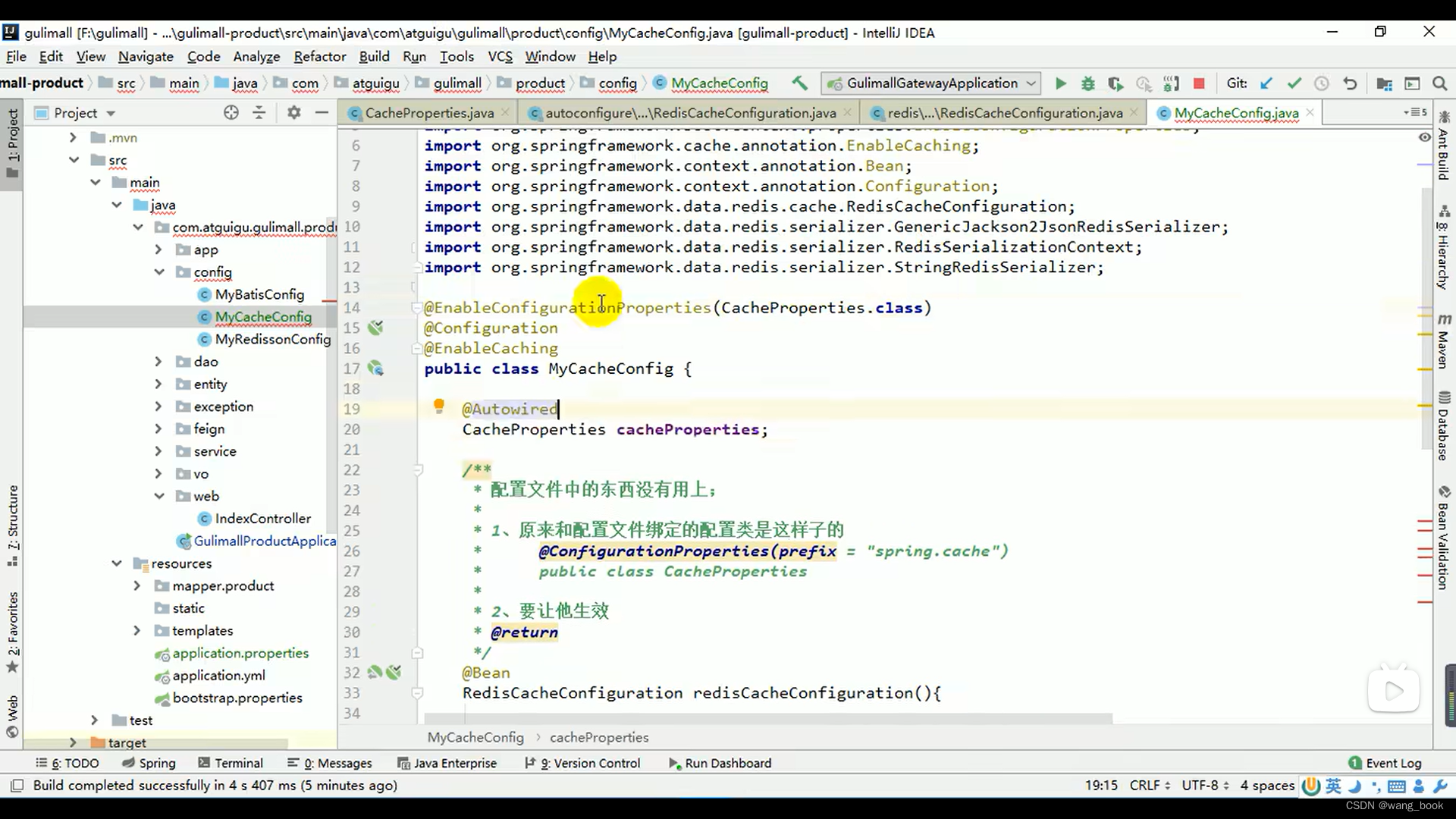Click the horizontal editor scrollbar
Viewport: 1456px width, 819px height.
point(767,718)
